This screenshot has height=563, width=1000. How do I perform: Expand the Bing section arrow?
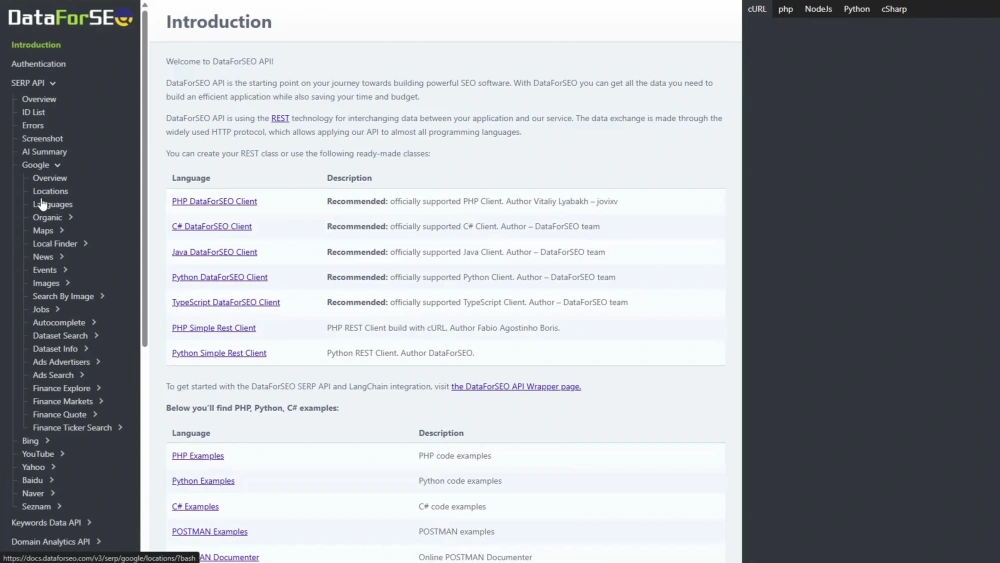click(47, 441)
